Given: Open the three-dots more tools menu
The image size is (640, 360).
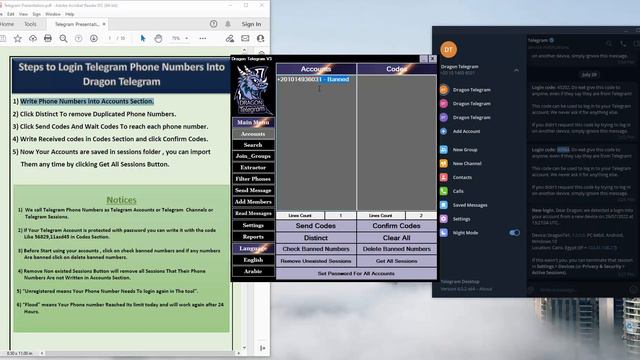Looking at the screenshot, I should [x=202, y=38].
